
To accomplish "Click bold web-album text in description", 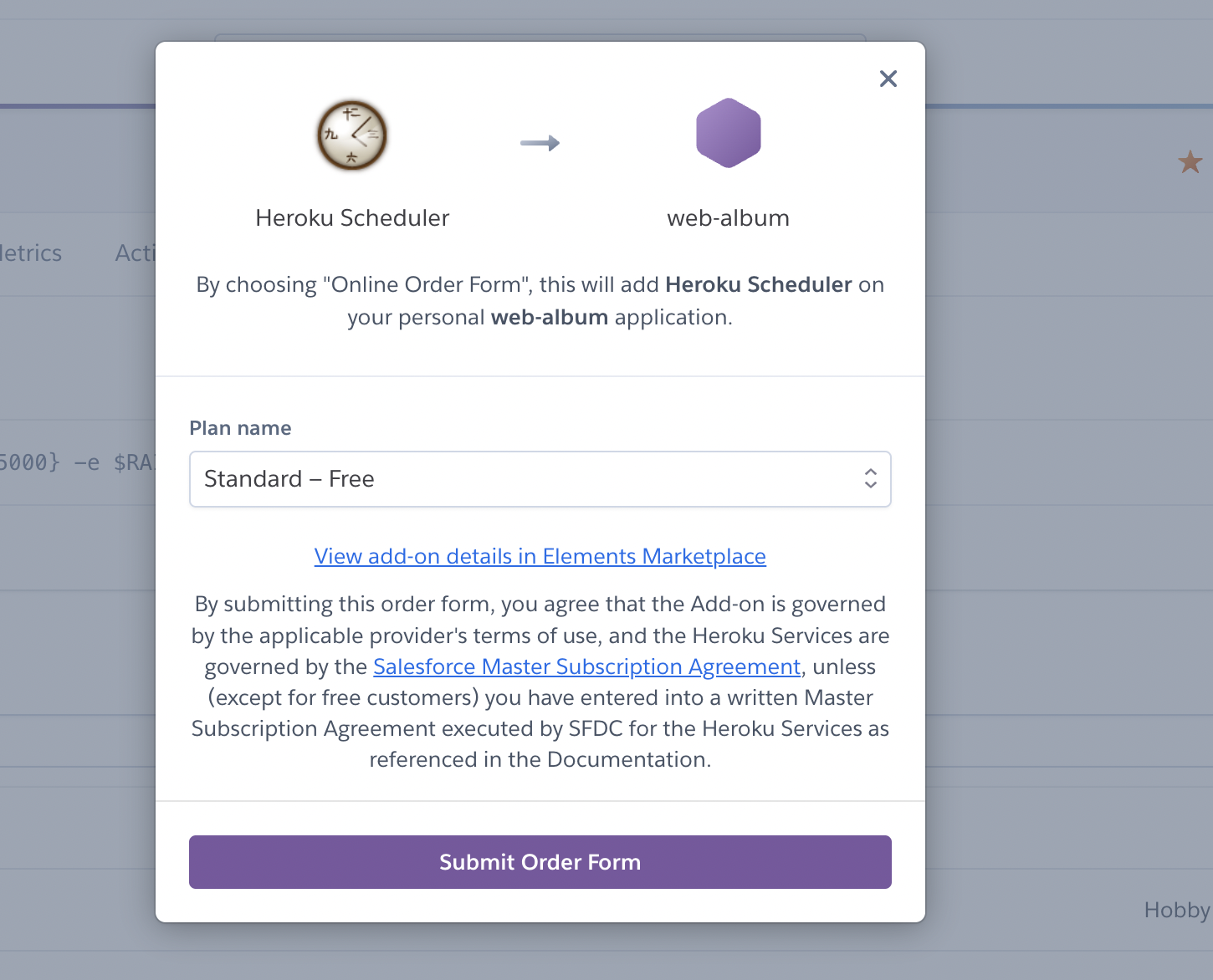I will (x=549, y=318).
